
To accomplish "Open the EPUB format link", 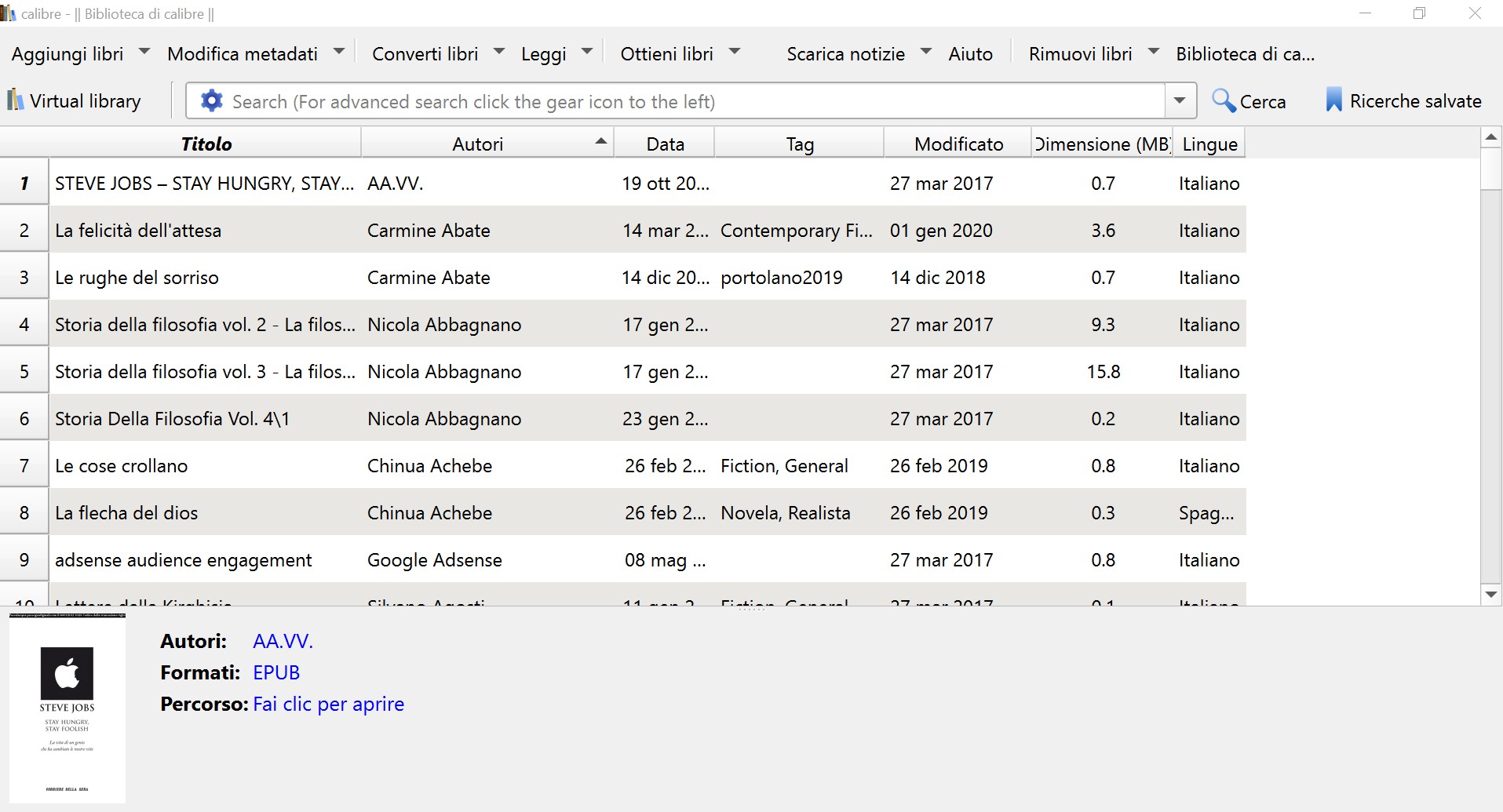I will (x=276, y=672).
